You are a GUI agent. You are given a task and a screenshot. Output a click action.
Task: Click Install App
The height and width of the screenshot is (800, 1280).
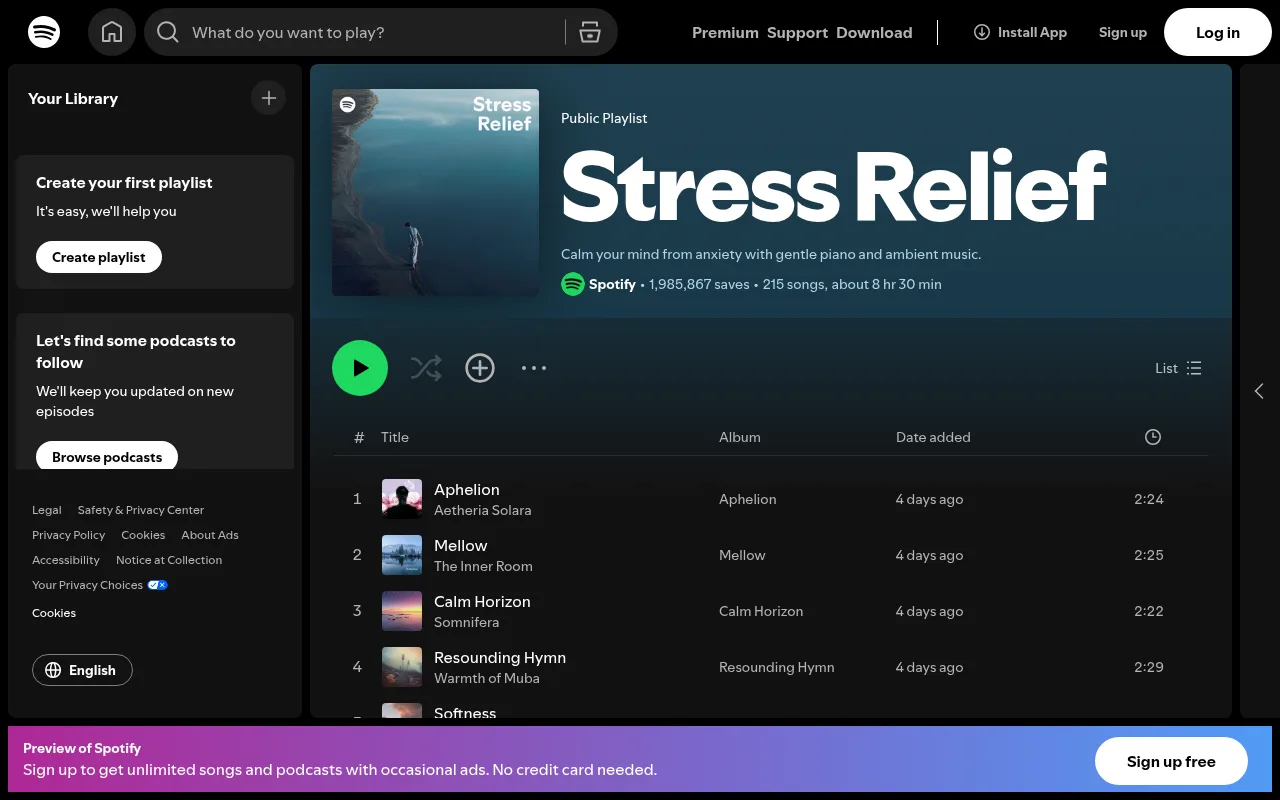point(1020,32)
